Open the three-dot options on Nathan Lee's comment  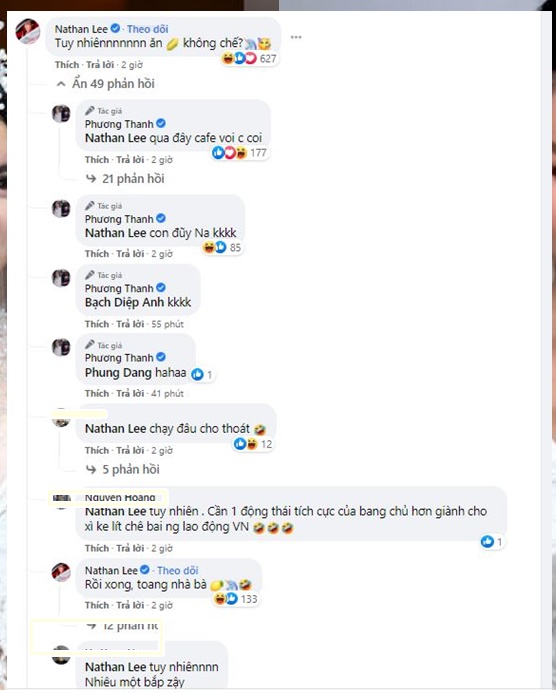pos(296,37)
